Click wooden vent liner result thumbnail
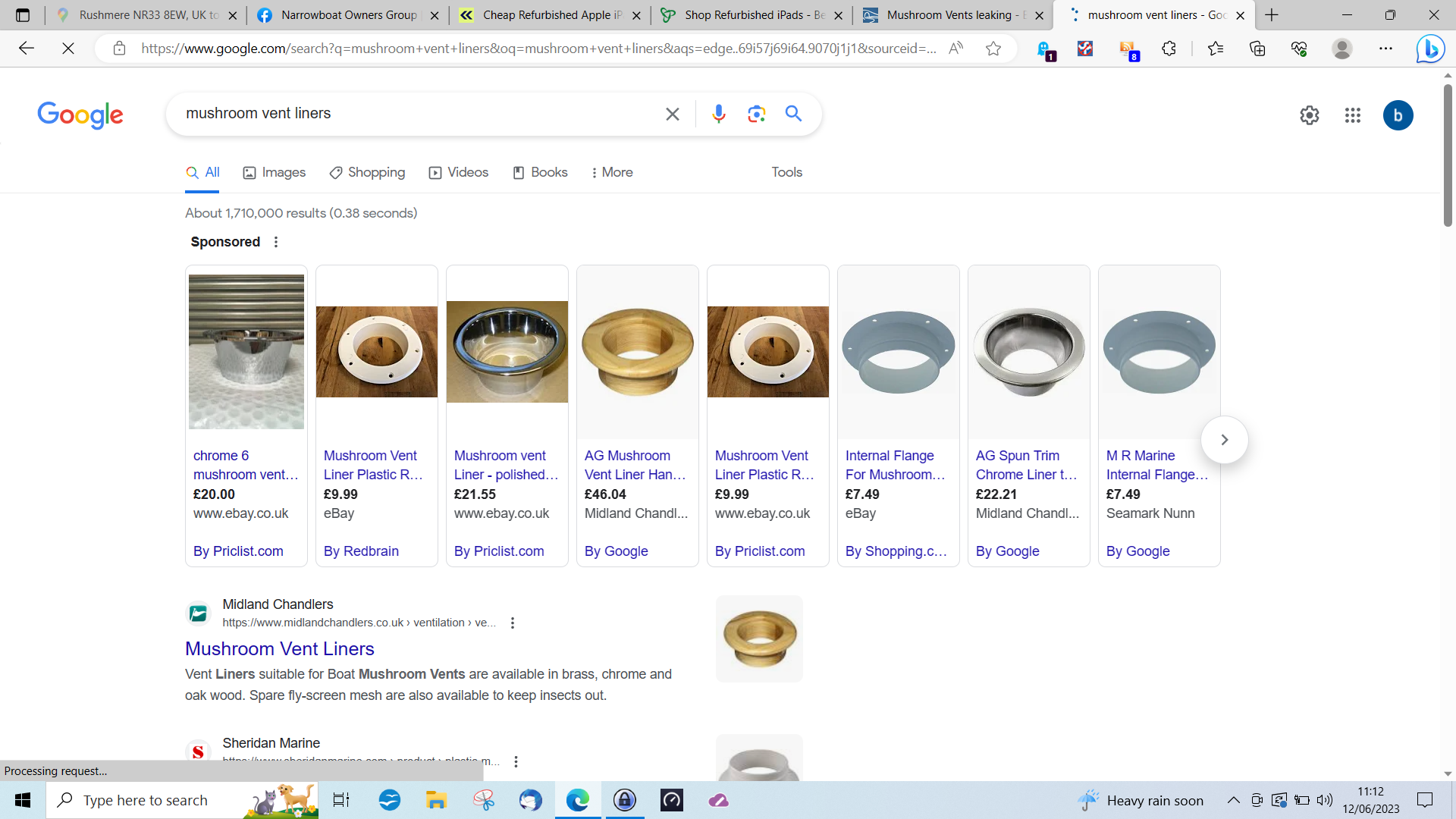1456x819 pixels. click(x=759, y=639)
